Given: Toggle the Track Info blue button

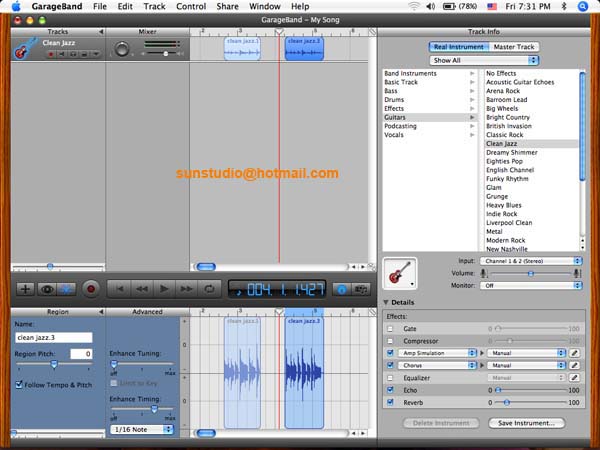Looking at the screenshot, I should (x=342, y=289).
